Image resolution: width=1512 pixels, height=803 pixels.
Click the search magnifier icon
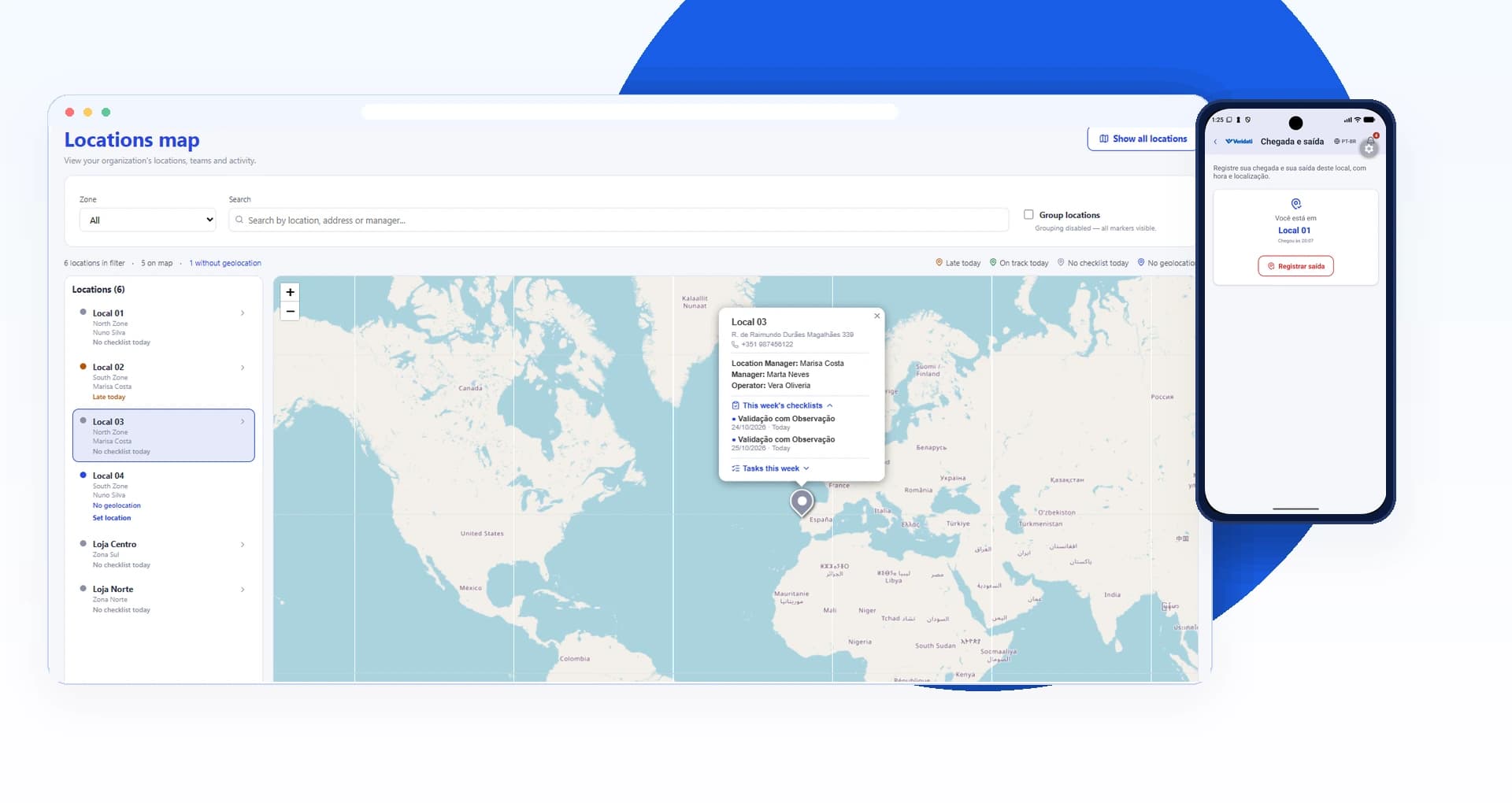coord(239,220)
